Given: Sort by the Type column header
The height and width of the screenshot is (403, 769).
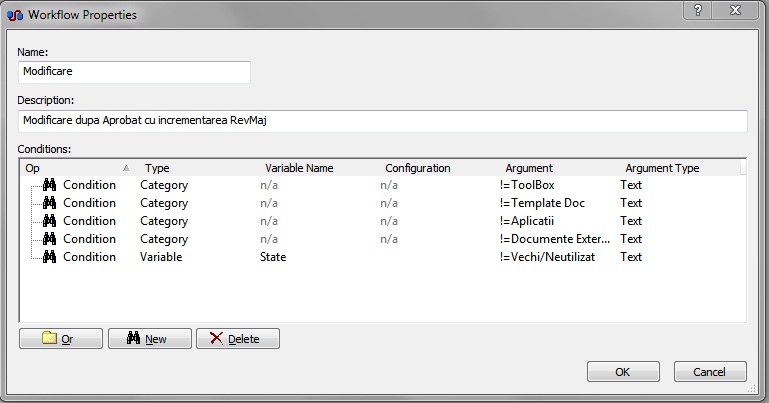Looking at the screenshot, I should pyautogui.click(x=199, y=168).
